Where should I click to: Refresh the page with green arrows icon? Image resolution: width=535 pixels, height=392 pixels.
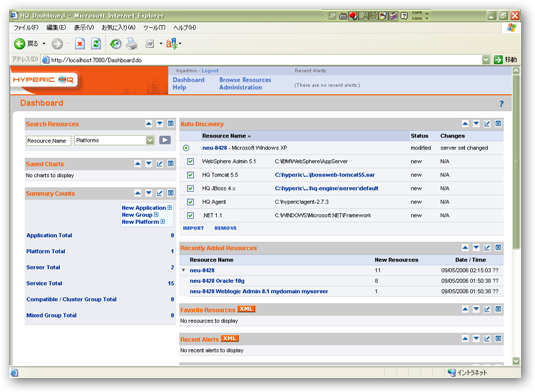point(96,44)
